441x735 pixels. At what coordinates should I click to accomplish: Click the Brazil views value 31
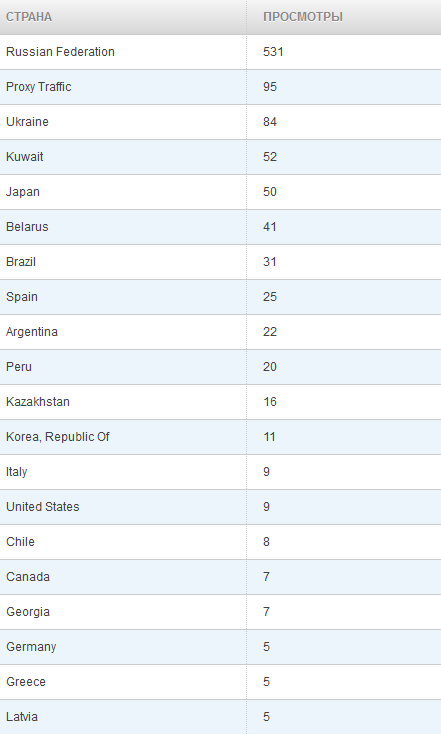coord(270,262)
